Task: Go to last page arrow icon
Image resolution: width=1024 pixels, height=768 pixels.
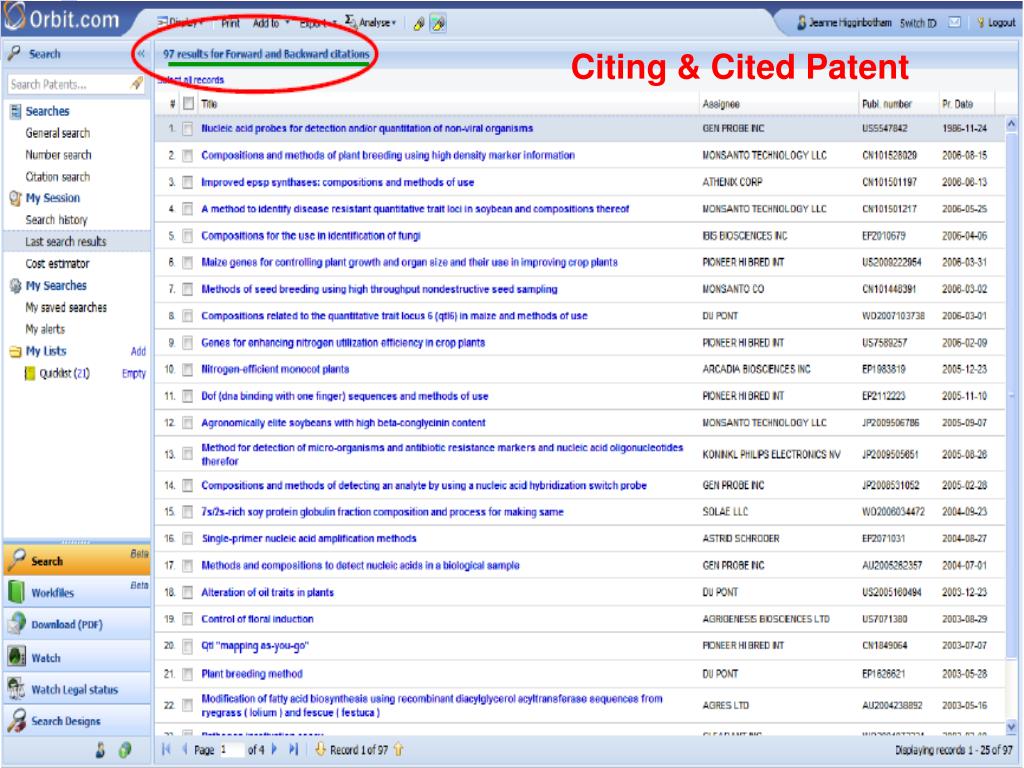Action: pos(293,749)
